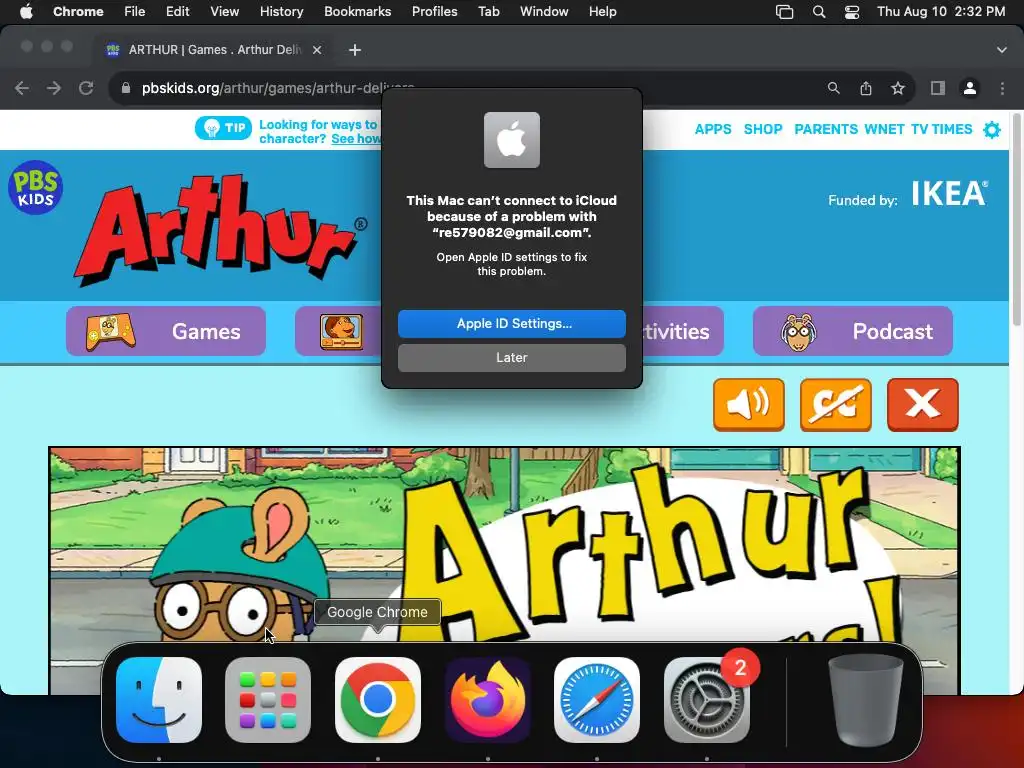The image size is (1024, 768).
Task: Click the See how link in tip
Action: click(356, 138)
